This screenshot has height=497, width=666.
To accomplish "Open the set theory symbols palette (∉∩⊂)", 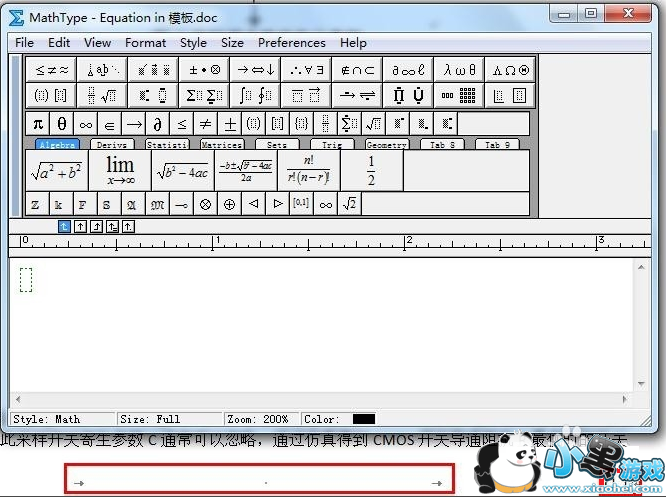I will pos(357,70).
